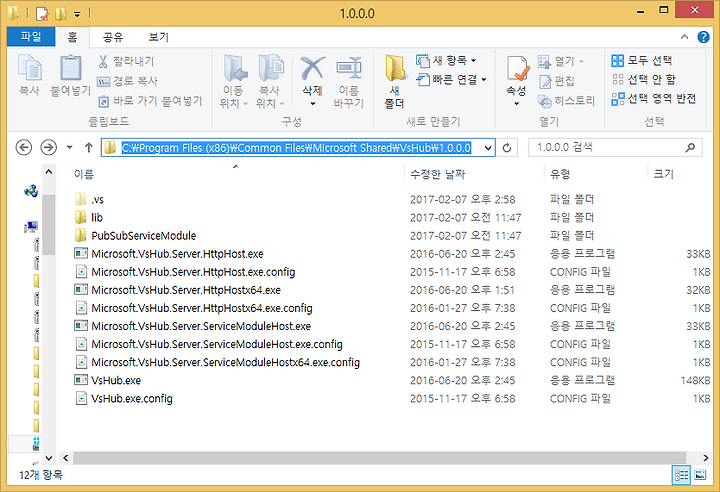Image resolution: width=720 pixels, height=492 pixels.
Task: Click 선택 영역 반전 (Invert selection)
Action: pos(653,99)
